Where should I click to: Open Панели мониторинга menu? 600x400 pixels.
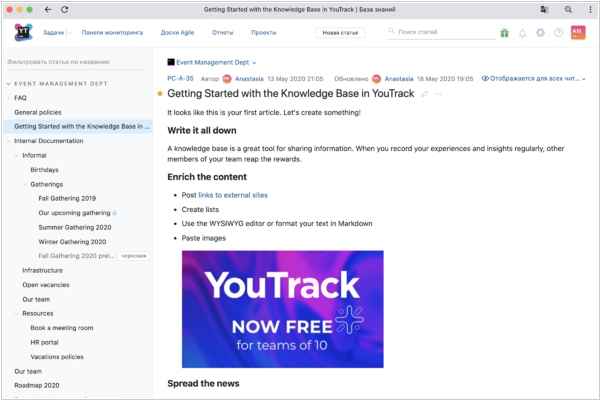tap(112, 33)
